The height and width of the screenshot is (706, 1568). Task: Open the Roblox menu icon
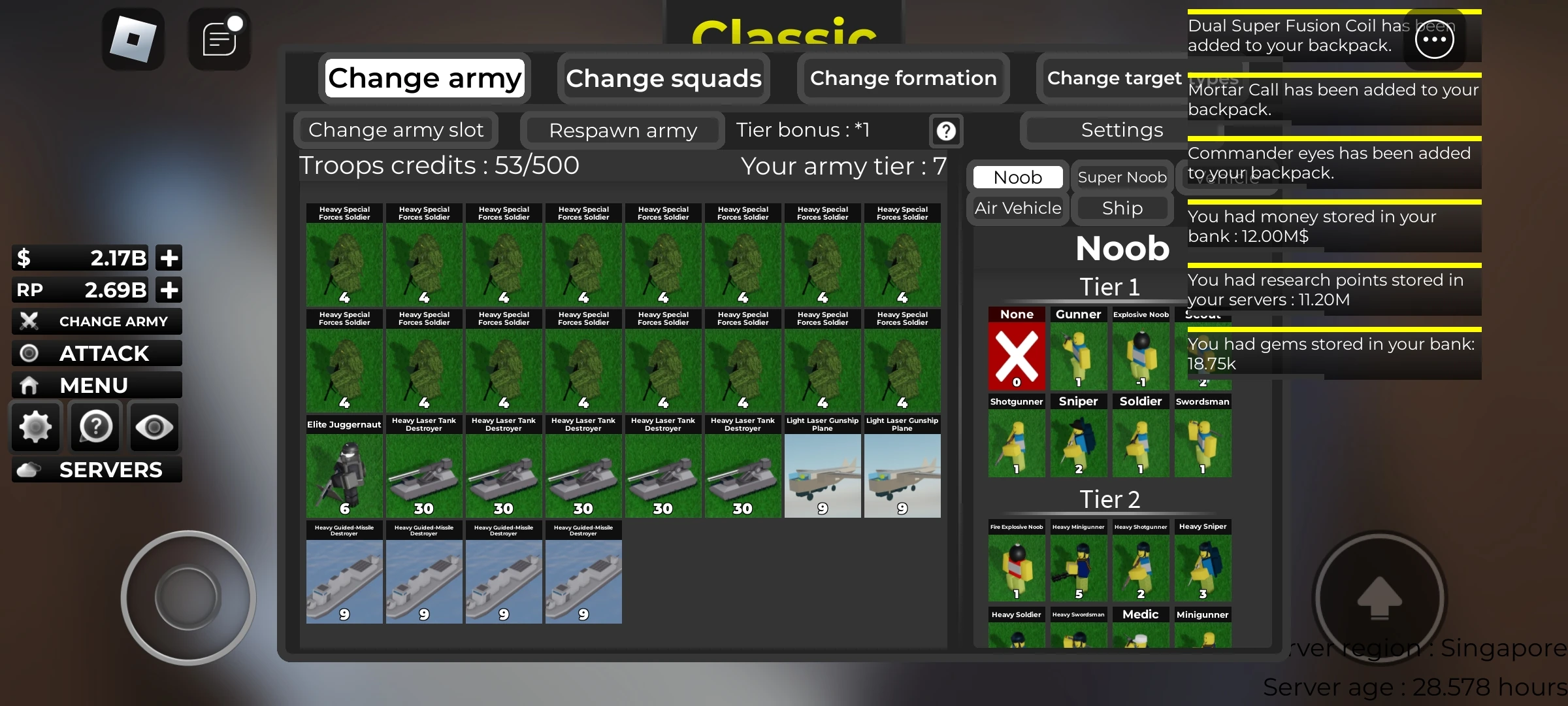(133, 39)
